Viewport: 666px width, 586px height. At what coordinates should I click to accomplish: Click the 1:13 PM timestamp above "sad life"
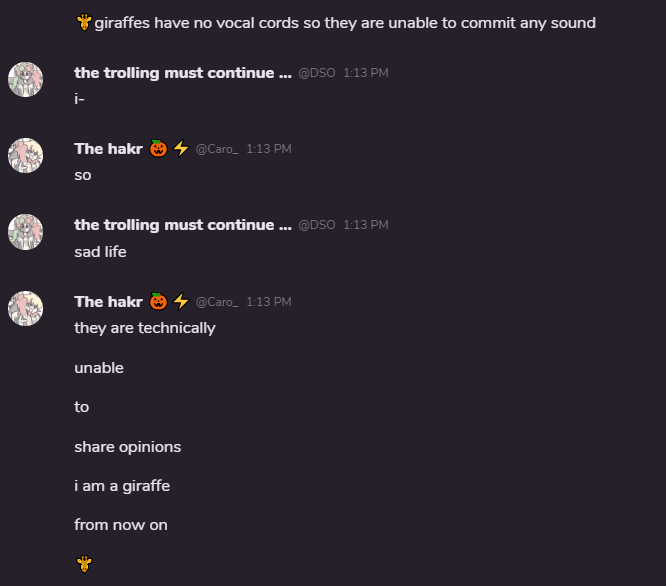[366, 225]
